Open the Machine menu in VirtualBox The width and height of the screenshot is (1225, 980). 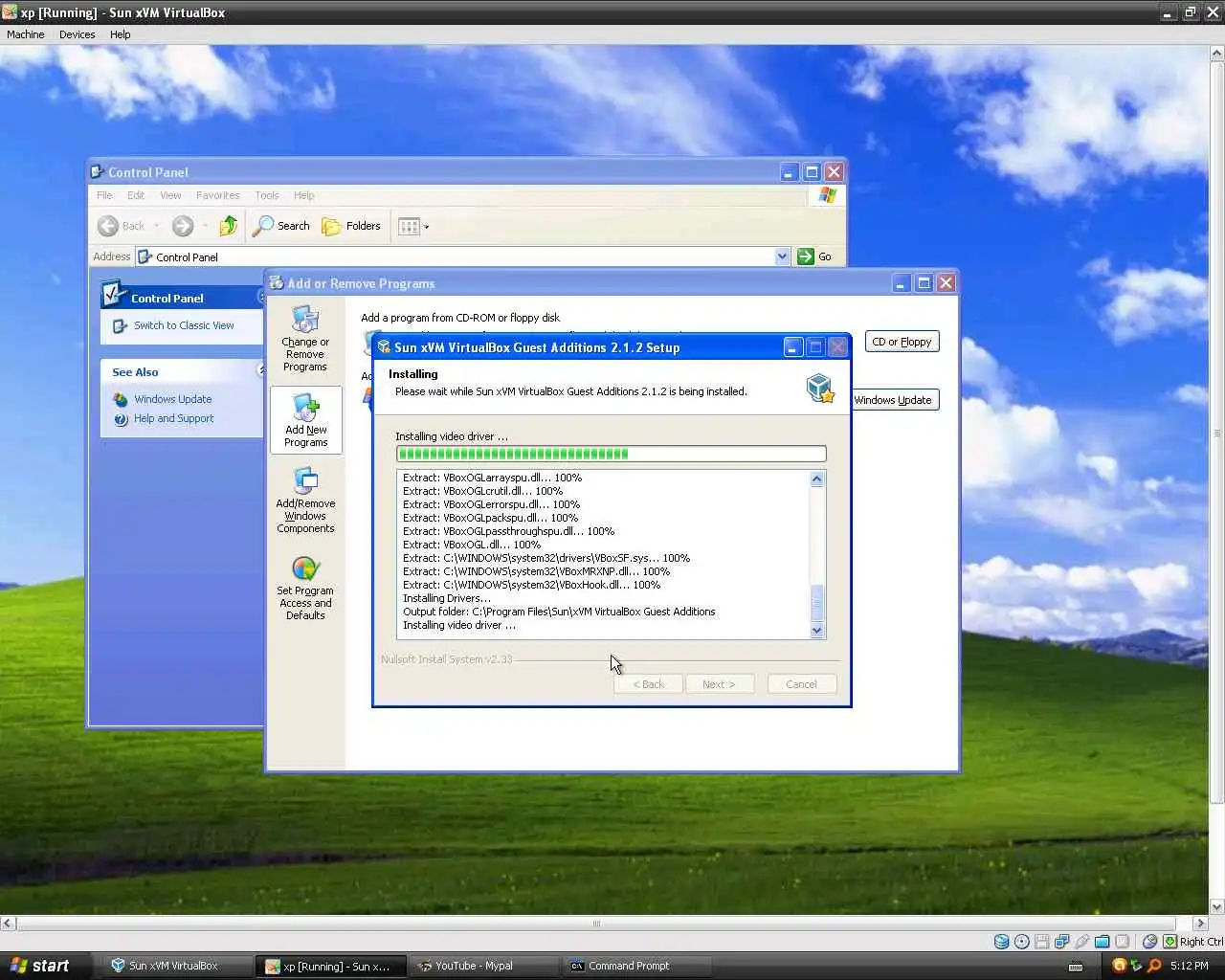click(x=26, y=34)
